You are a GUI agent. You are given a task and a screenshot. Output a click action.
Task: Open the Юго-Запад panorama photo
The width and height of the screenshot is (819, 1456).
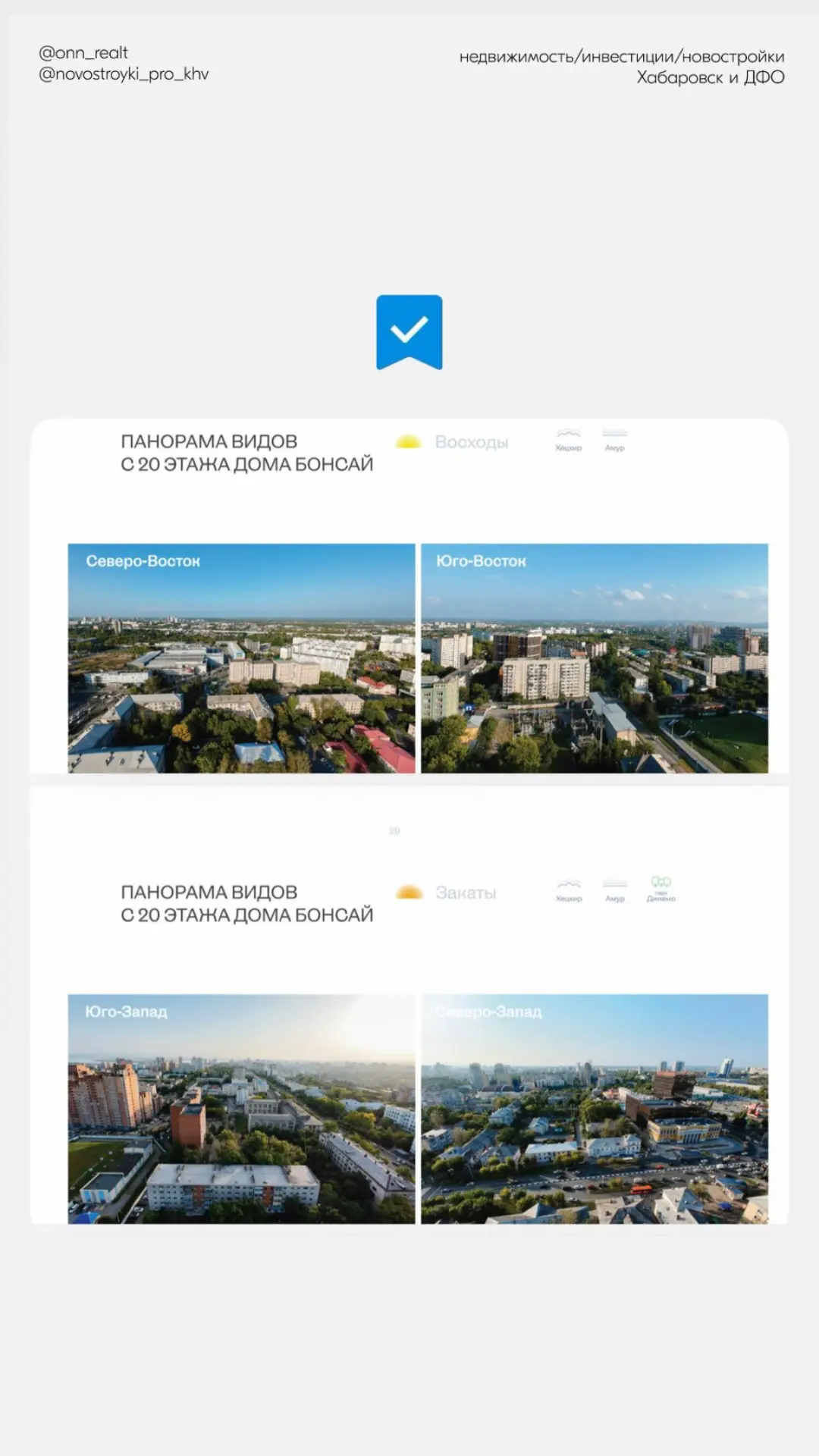point(242,1109)
